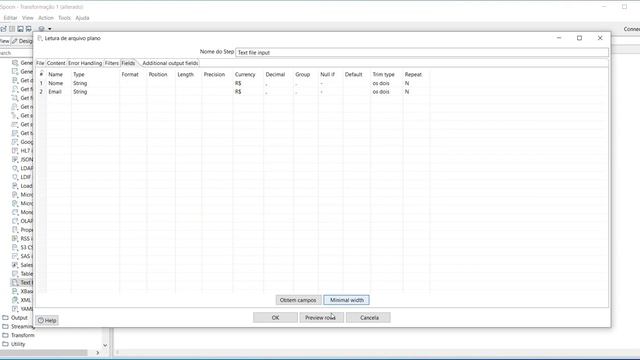Select the JSON input step icon

15,159
